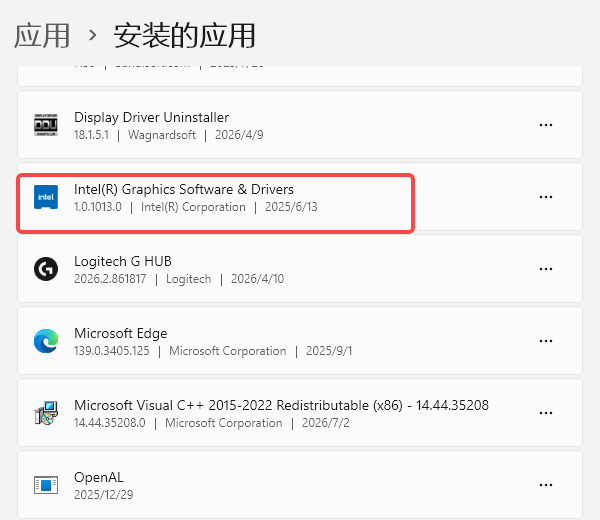Click the Logitech G HUB icon
The width and height of the screenshot is (600, 520).
pyautogui.click(x=46, y=269)
